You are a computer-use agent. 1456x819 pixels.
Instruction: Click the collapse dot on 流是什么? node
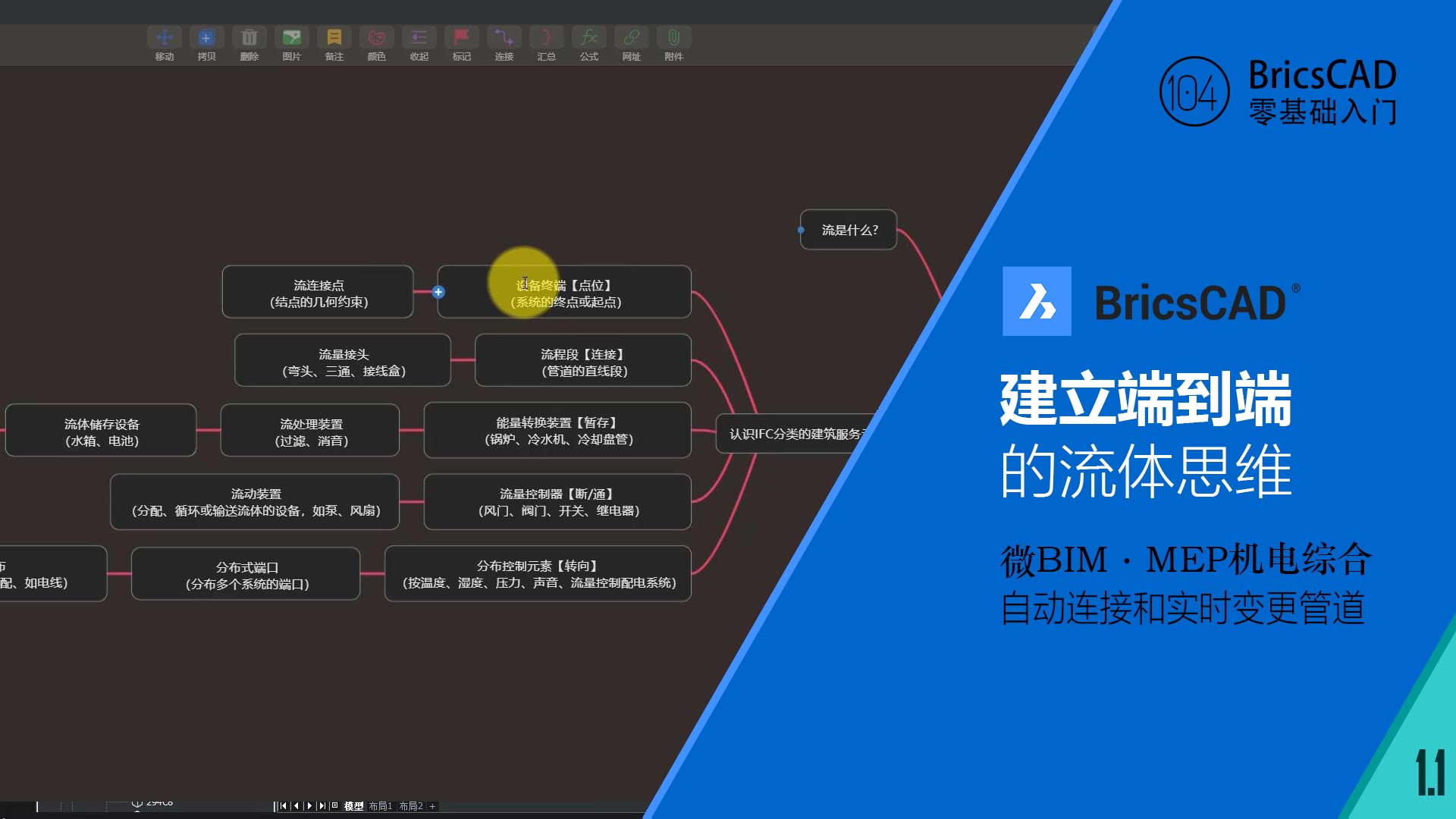pyautogui.click(x=802, y=230)
